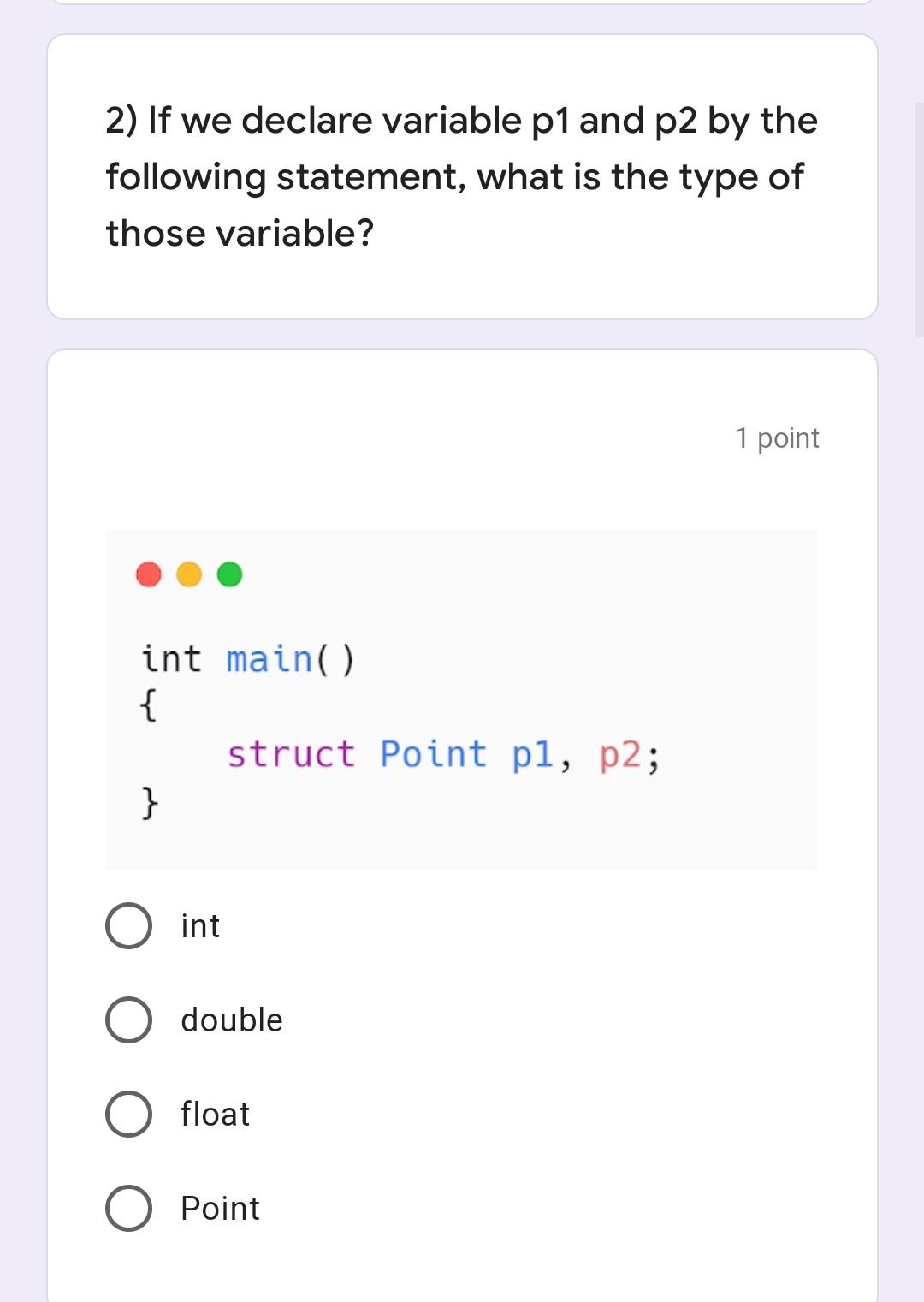The image size is (924, 1302).
Task: Click the question card containing the answers
Action: pyautogui.click(x=462, y=822)
